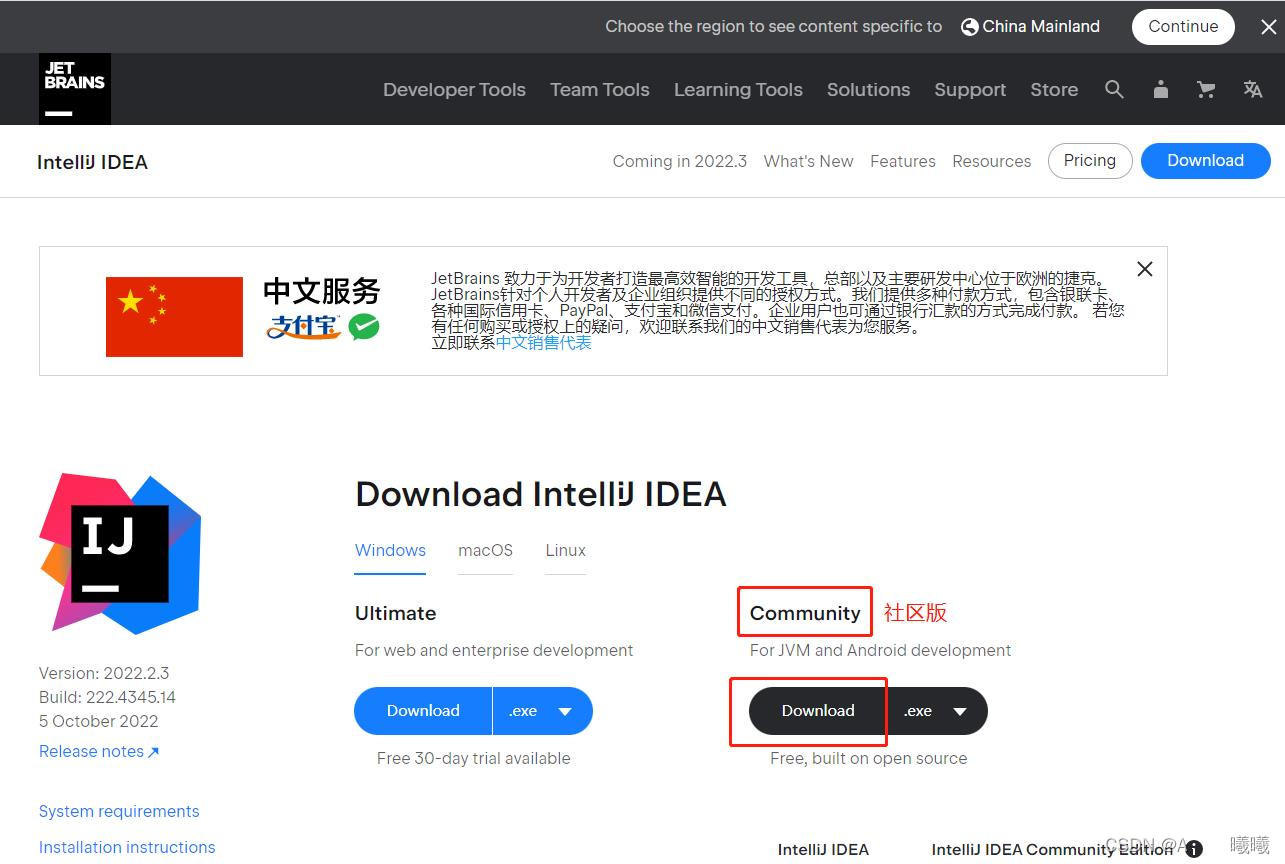The height and width of the screenshot is (864, 1285).
Task: Click For web and enterprise development text
Action: click(x=494, y=650)
